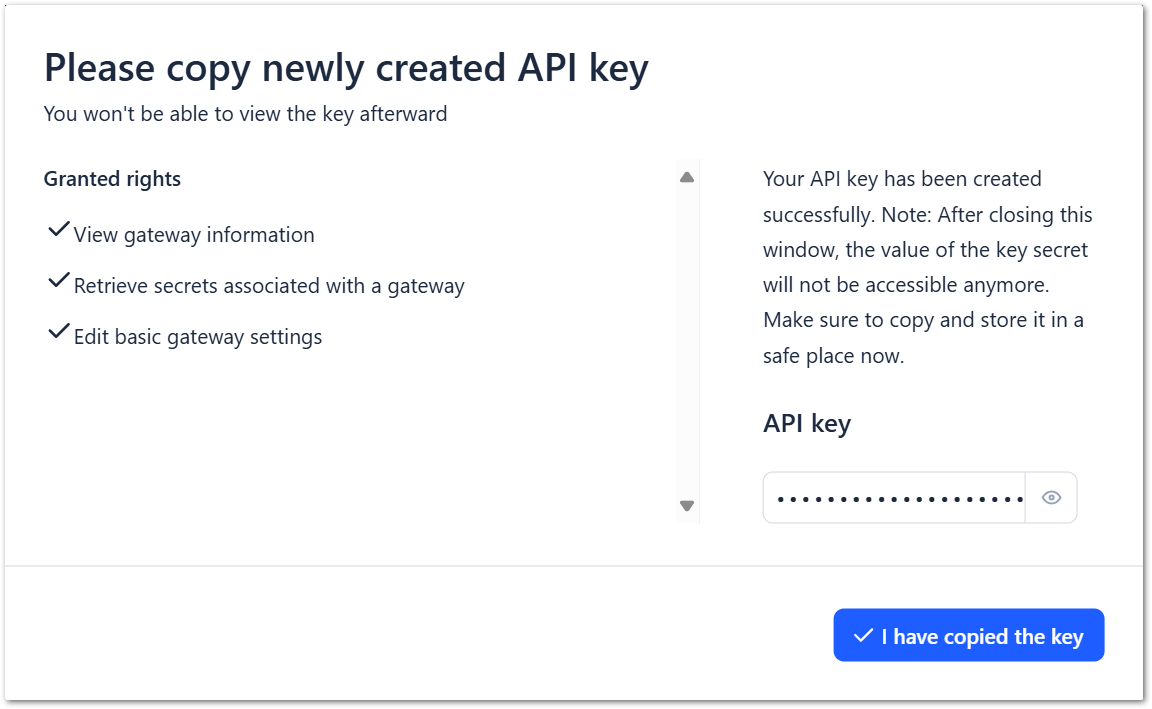Screen dimensions: 1152x709
Task: Click the scrollbar down arrow in rights list
Action: [687, 506]
